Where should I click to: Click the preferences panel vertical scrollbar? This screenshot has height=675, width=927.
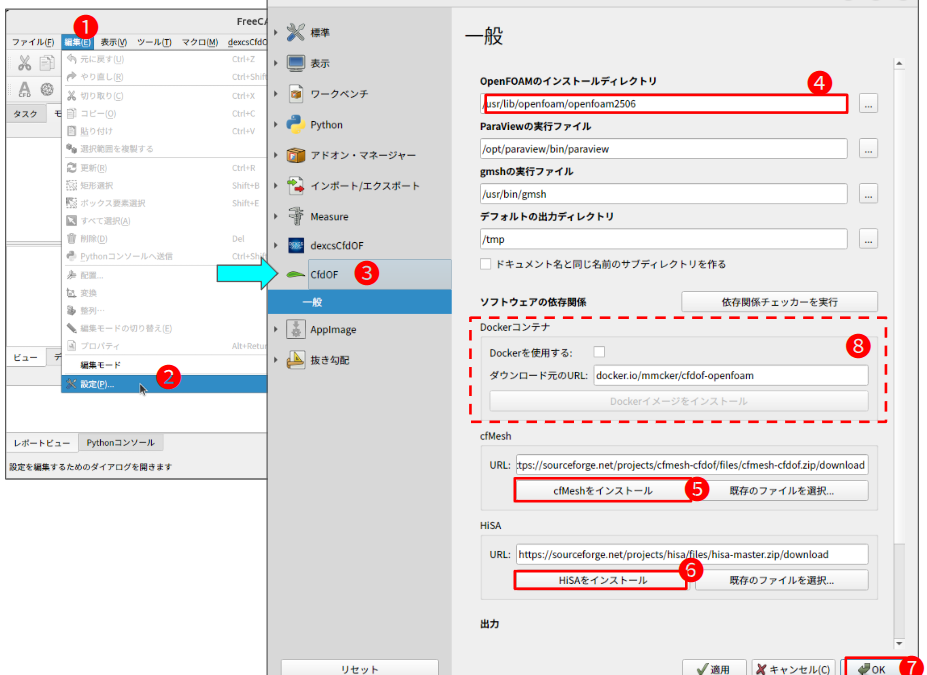pyautogui.click(x=898, y=300)
